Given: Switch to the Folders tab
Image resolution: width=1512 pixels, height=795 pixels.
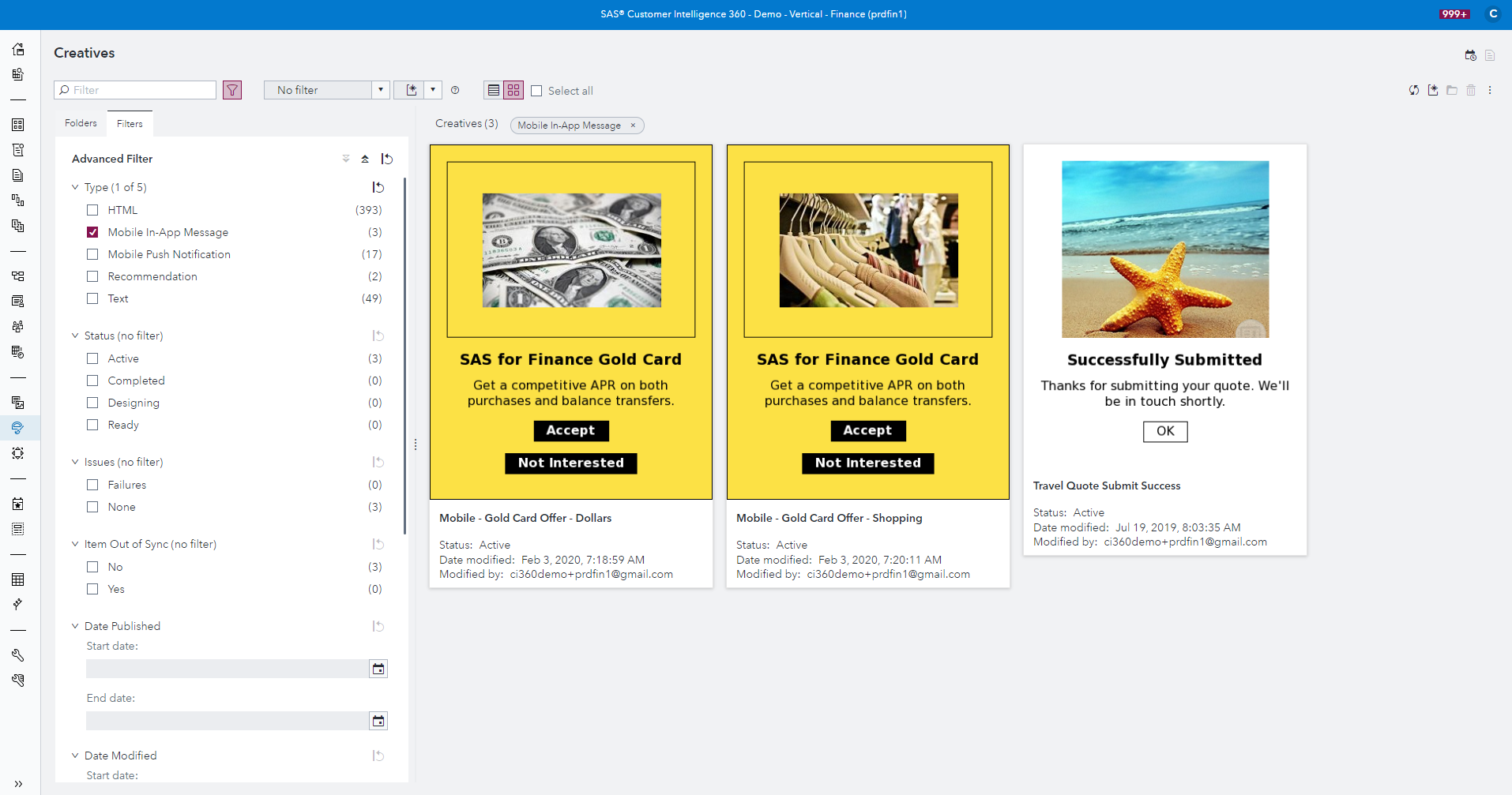Looking at the screenshot, I should (x=80, y=122).
